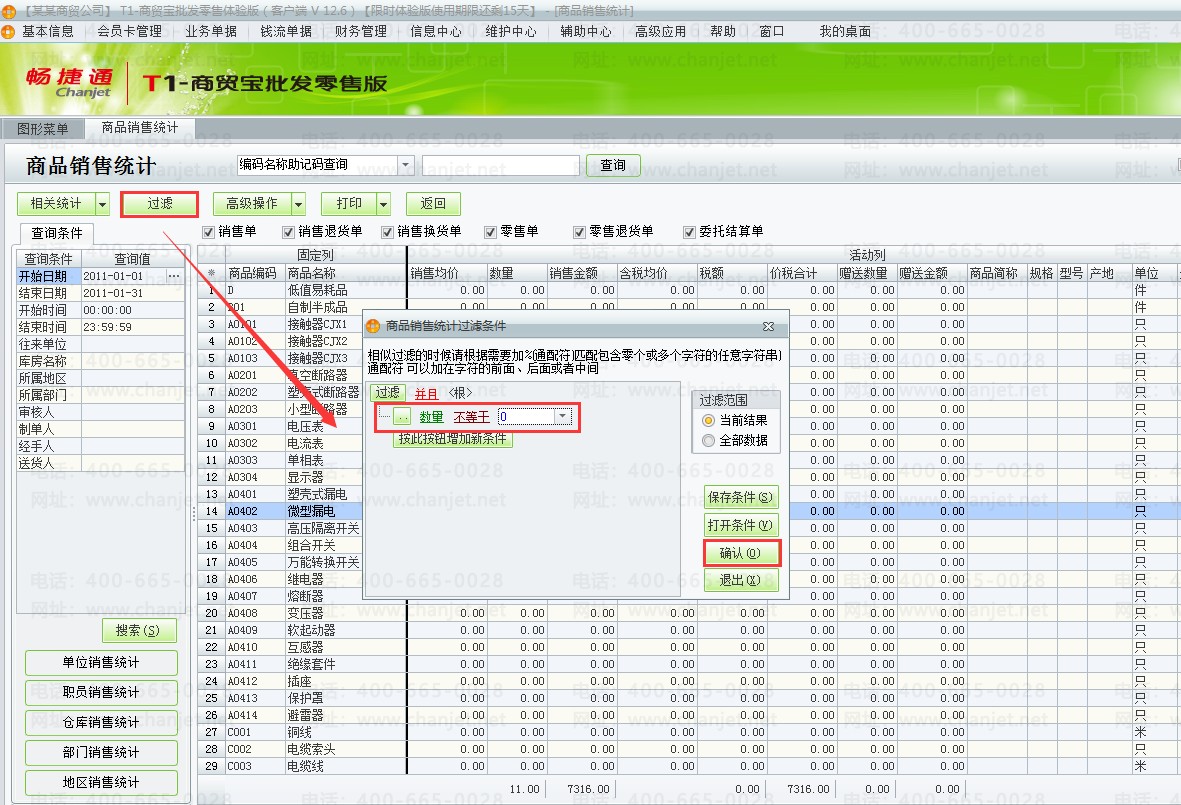Click the 确认 button in filter dialog
Screen dimensions: 1181x805
pos(740,553)
